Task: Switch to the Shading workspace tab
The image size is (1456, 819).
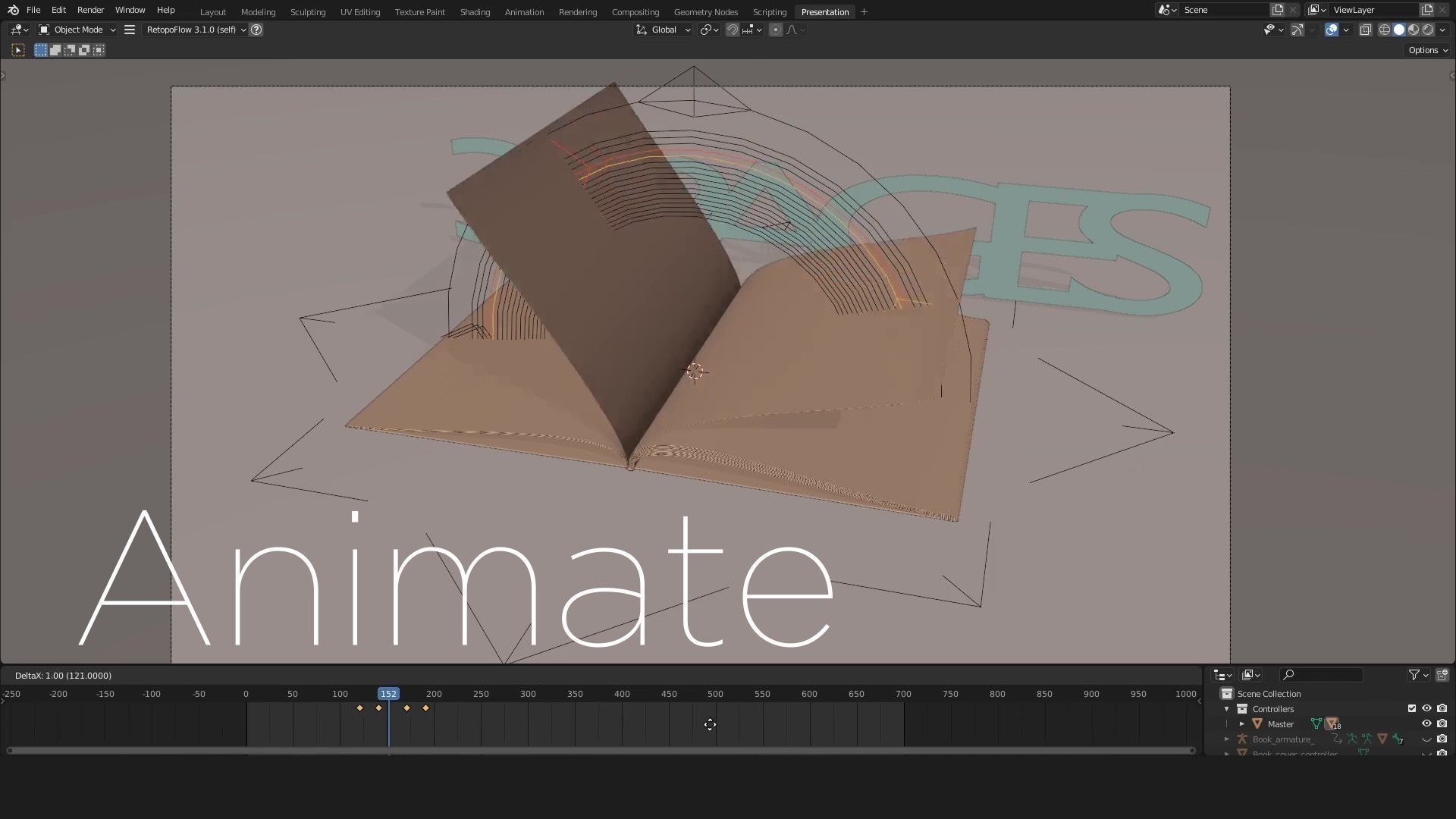Action: (x=475, y=11)
